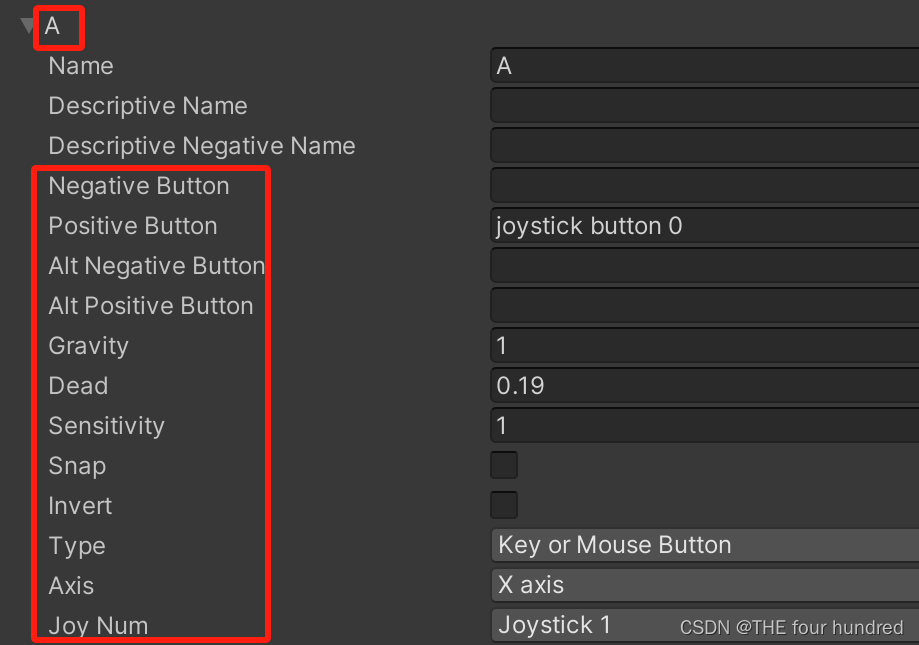Click the Alt Positive Button input field
This screenshot has height=645, width=919.
[x=700, y=305]
